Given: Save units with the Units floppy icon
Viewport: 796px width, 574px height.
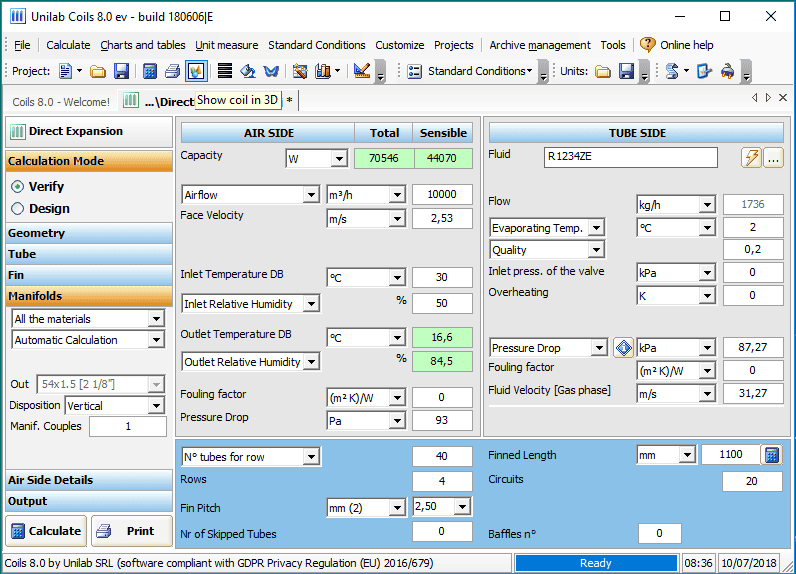Looking at the screenshot, I should 626,71.
